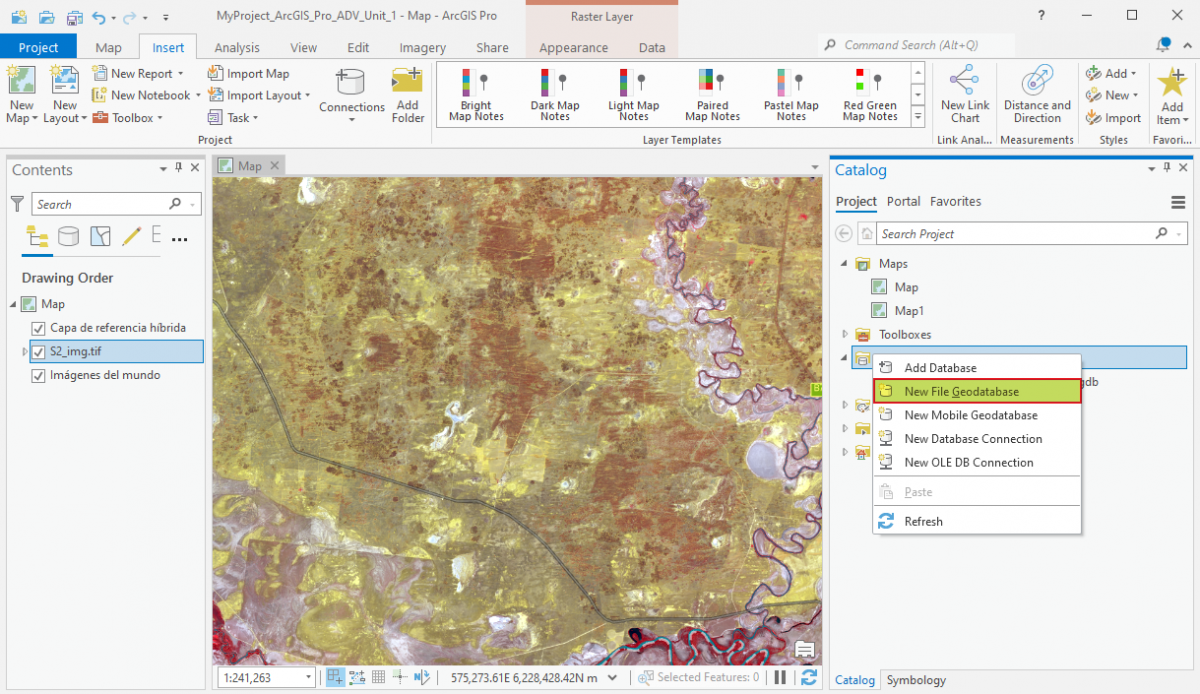This screenshot has width=1200, height=694.
Task: Collapse the Maps node in Catalog
Action: point(845,263)
